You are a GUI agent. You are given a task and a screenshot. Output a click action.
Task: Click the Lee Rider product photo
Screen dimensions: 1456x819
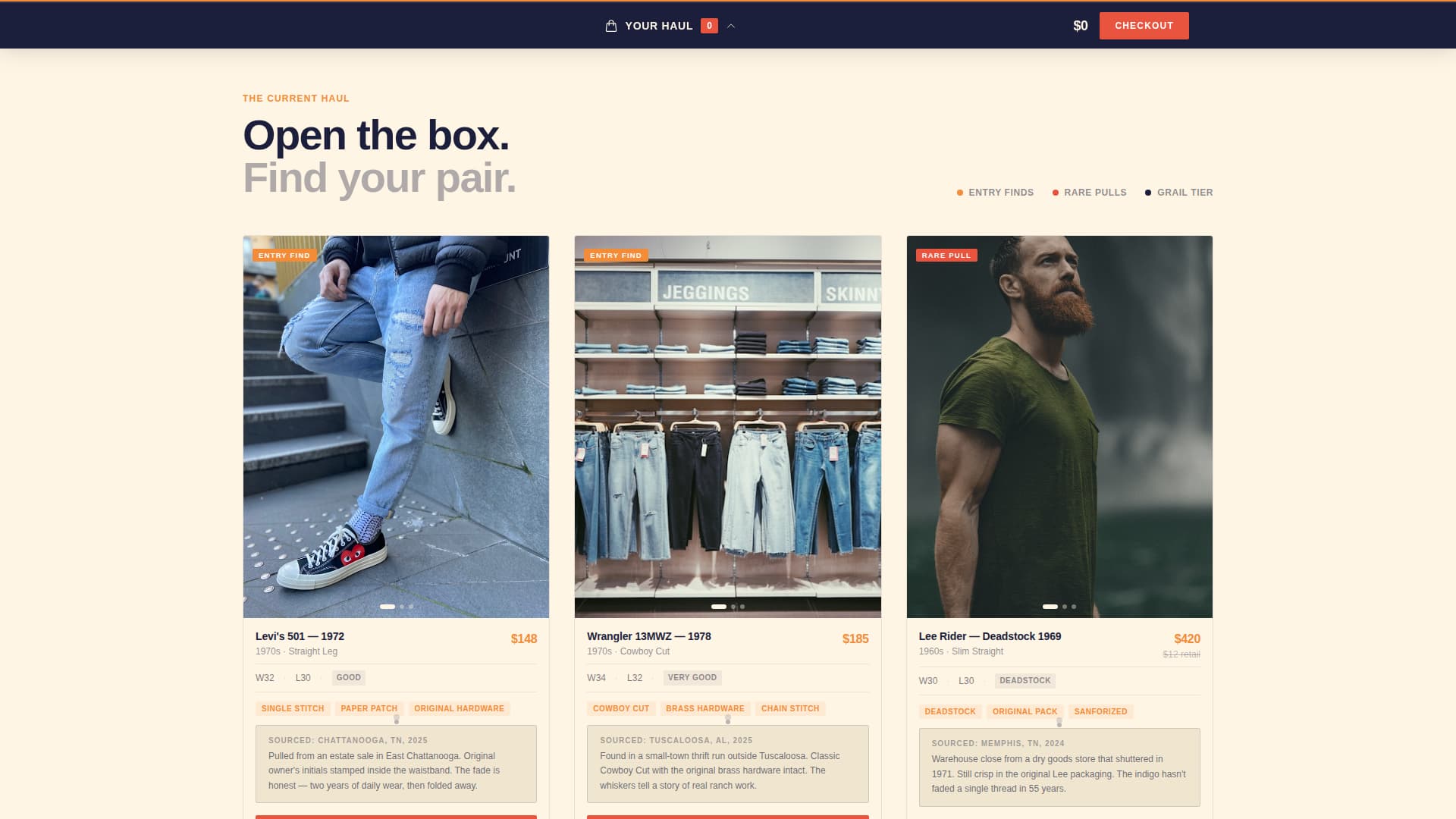[1059, 426]
